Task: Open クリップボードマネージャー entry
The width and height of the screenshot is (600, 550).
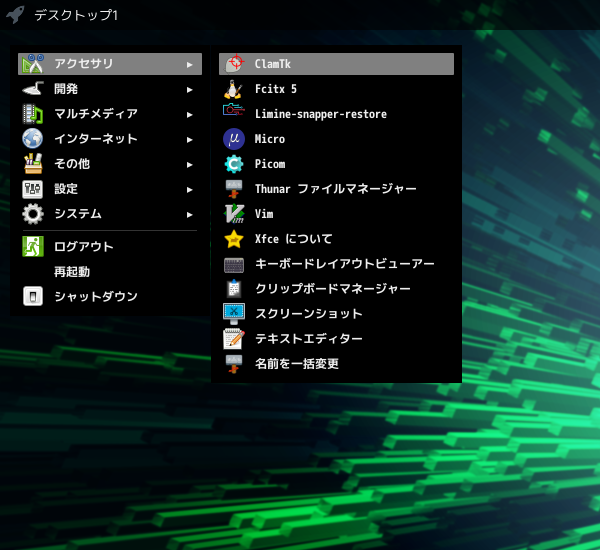Action: point(336,289)
